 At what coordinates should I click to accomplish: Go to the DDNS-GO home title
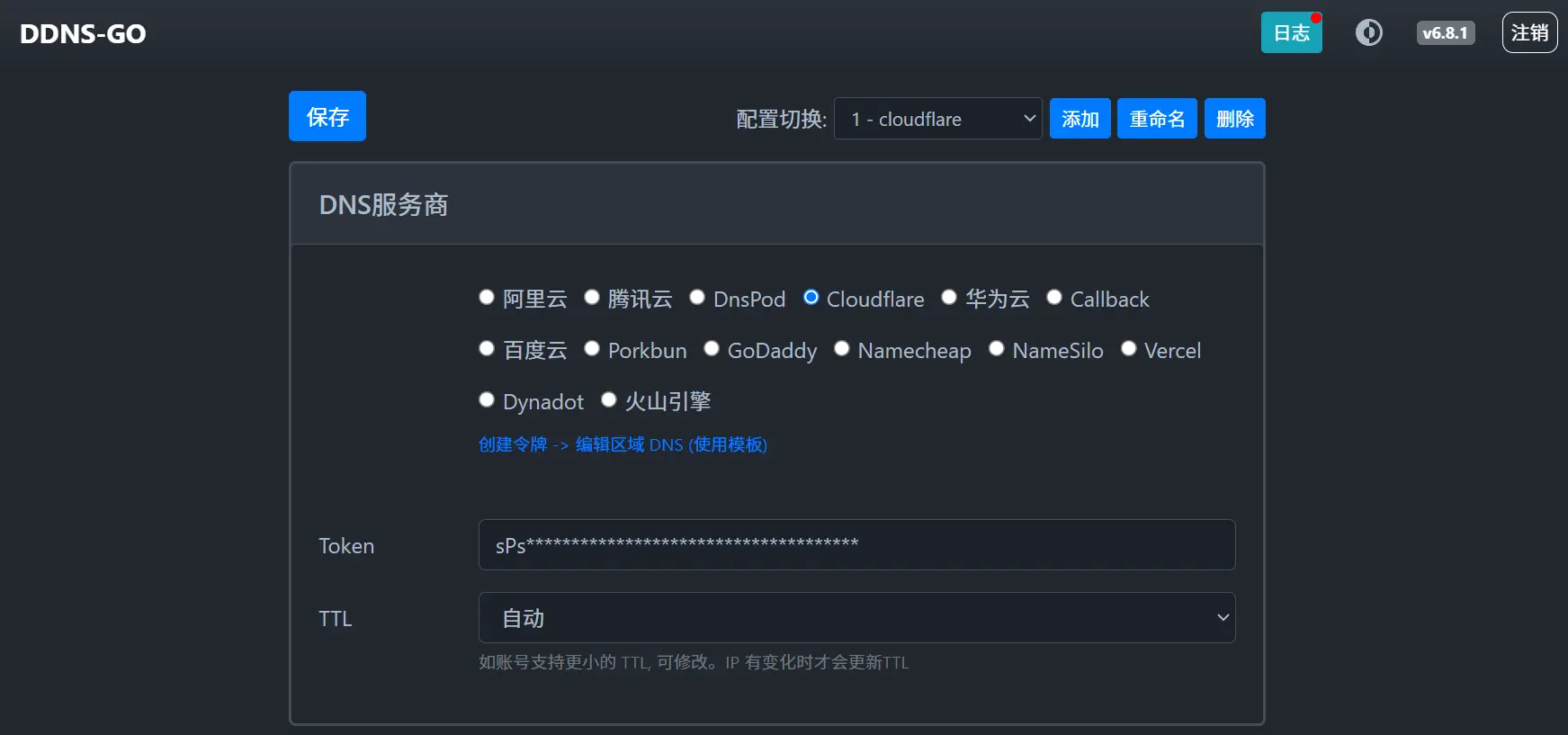click(x=83, y=33)
